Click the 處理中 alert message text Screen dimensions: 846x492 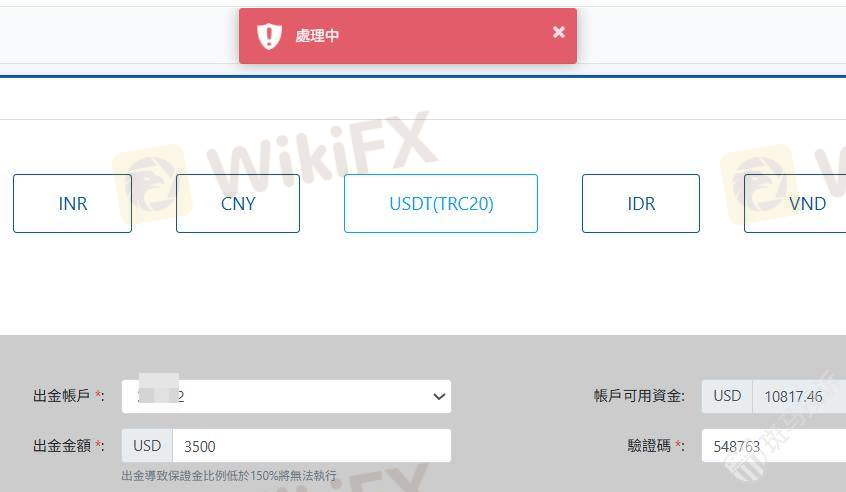click(317, 36)
